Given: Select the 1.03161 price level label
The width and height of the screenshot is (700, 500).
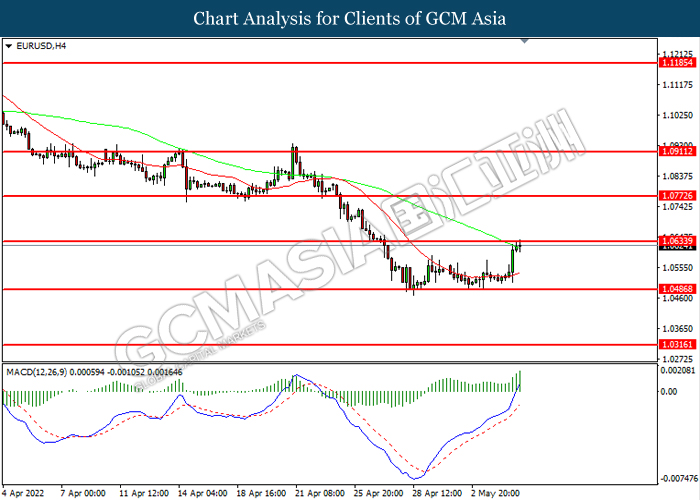Looking at the screenshot, I should coord(678,345).
